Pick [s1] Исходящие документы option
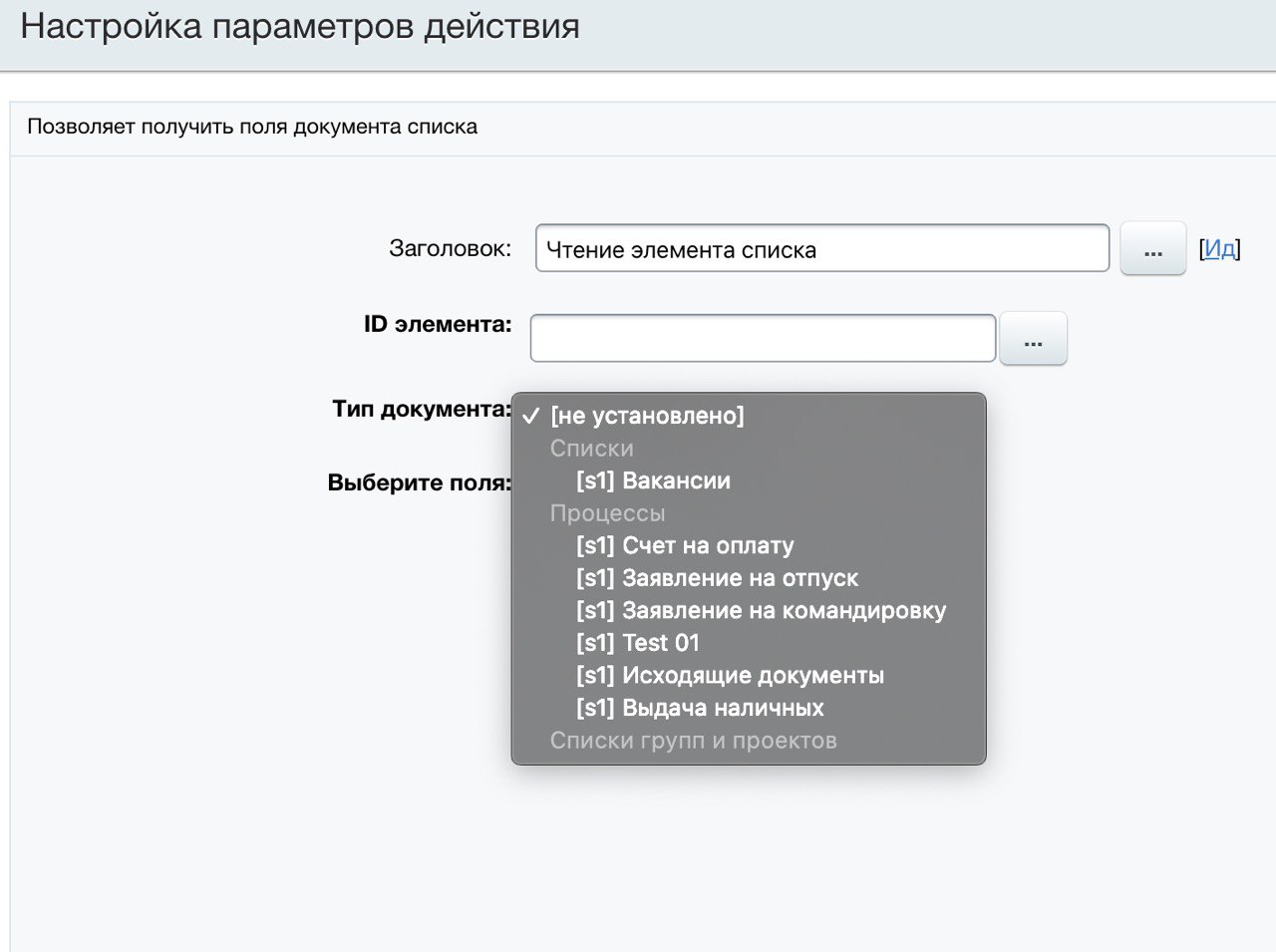 [x=730, y=675]
